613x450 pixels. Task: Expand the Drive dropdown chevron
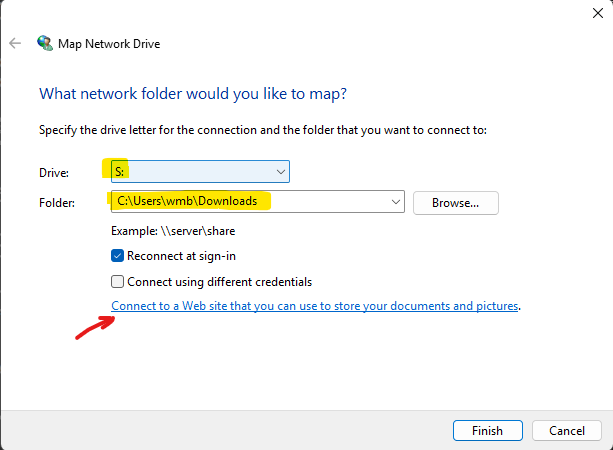(x=280, y=172)
